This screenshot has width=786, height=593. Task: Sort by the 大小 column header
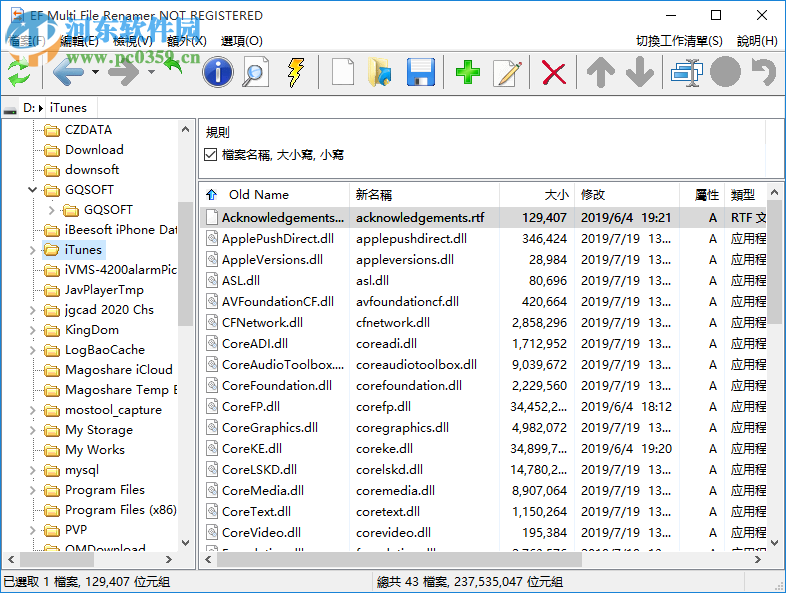(x=537, y=194)
